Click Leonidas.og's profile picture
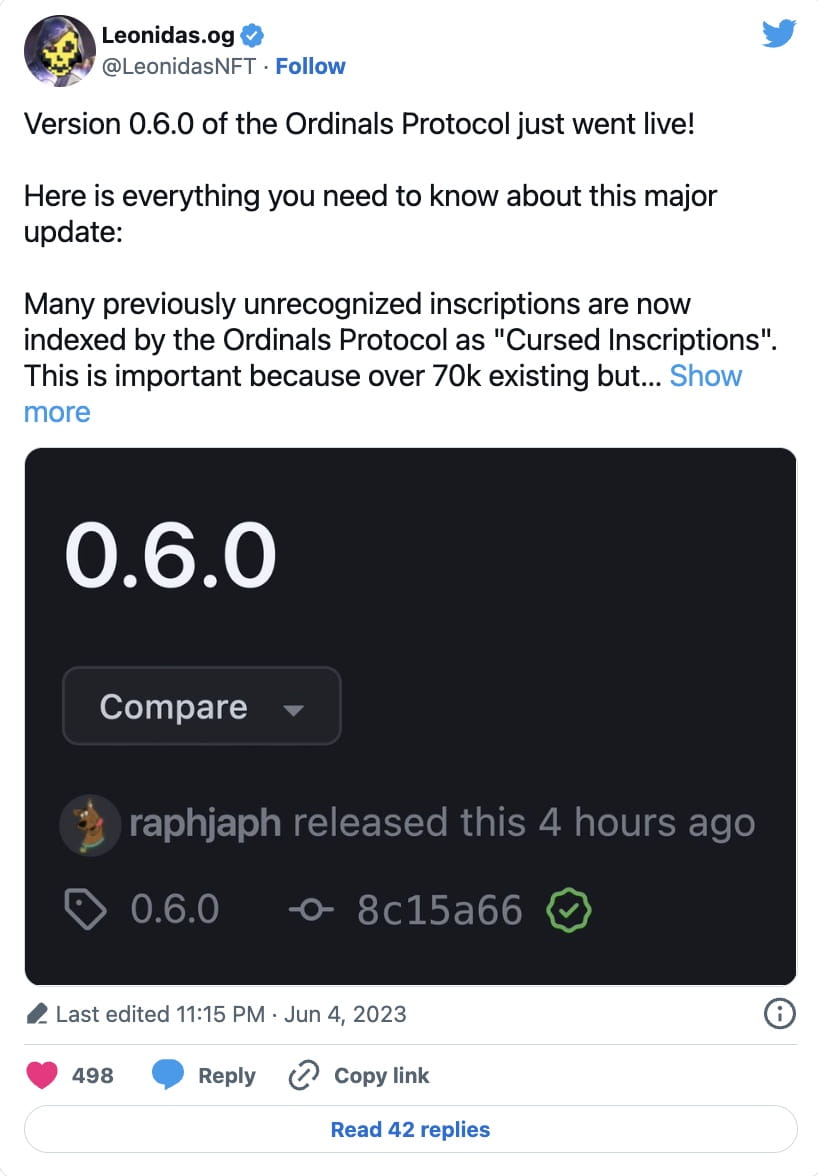Image resolution: width=818 pixels, height=1176 pixels. [x=59, y=50]
